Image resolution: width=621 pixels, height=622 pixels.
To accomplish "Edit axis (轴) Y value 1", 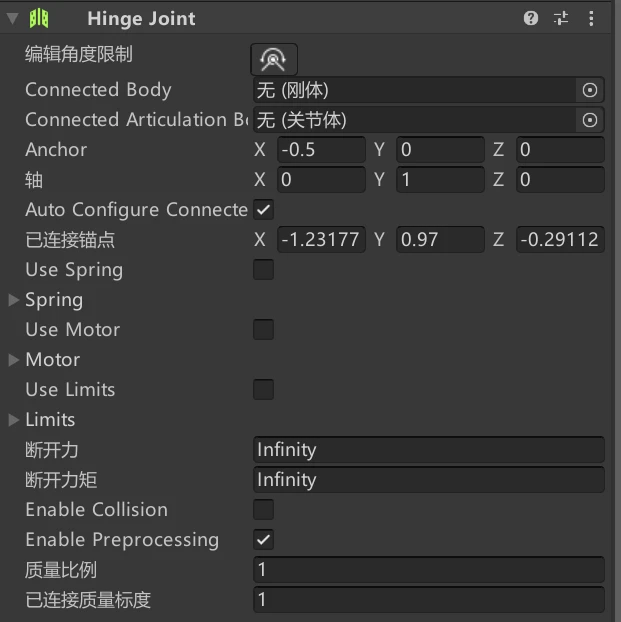I will click(440, 180).
